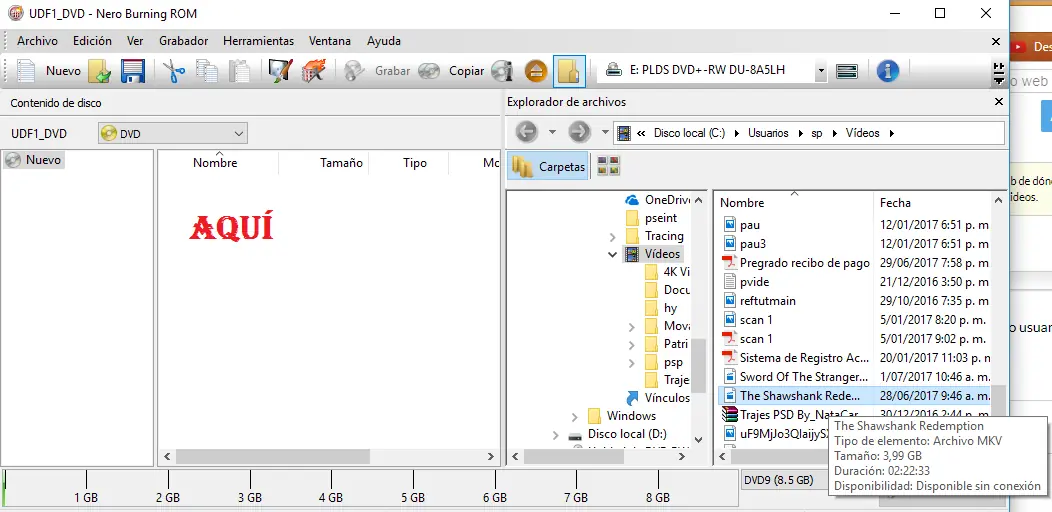Click Usuarios in the path breadcrumb

click(x=768, y=133)
